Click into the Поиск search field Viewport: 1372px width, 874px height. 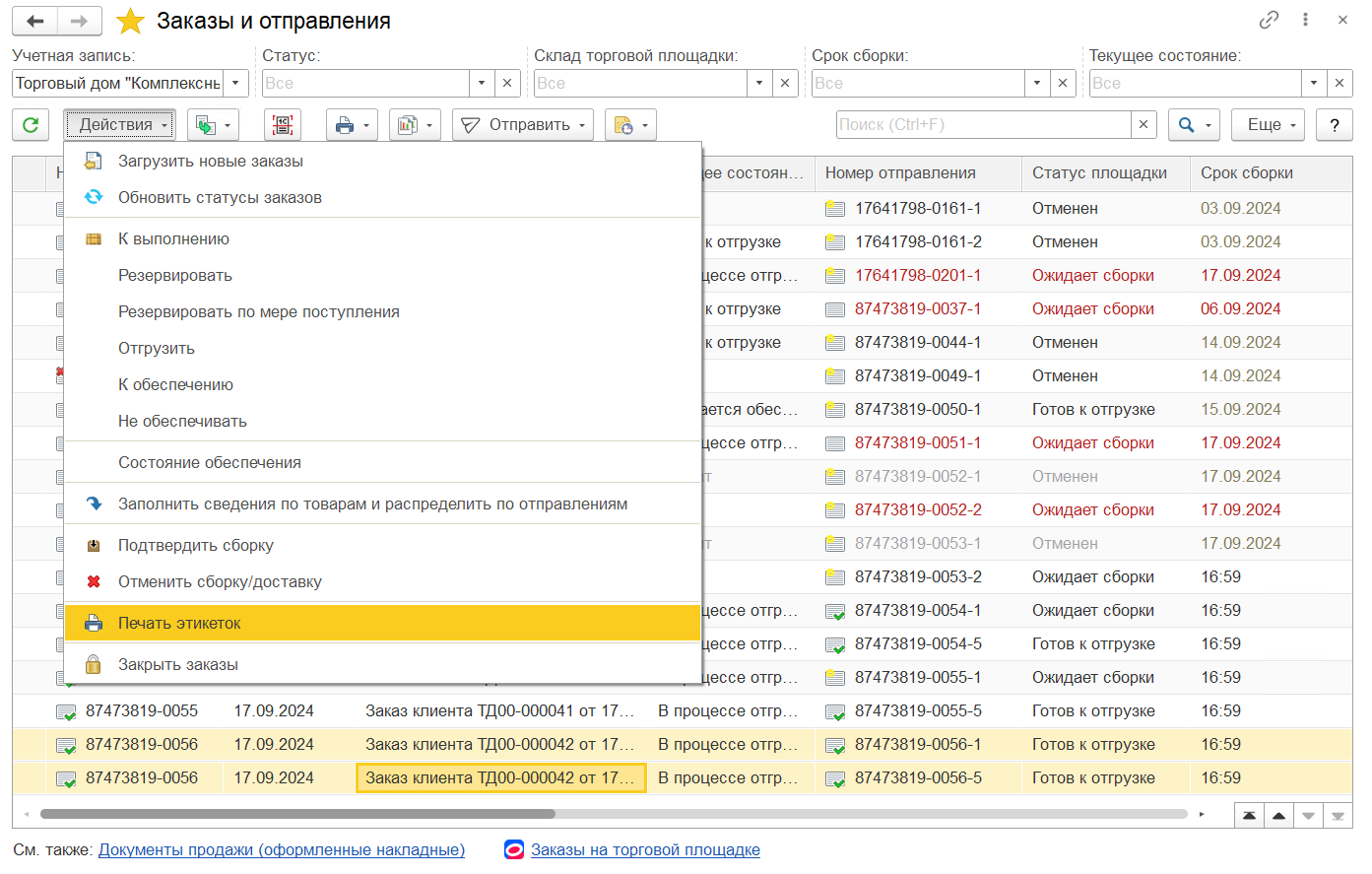[982, 125]
